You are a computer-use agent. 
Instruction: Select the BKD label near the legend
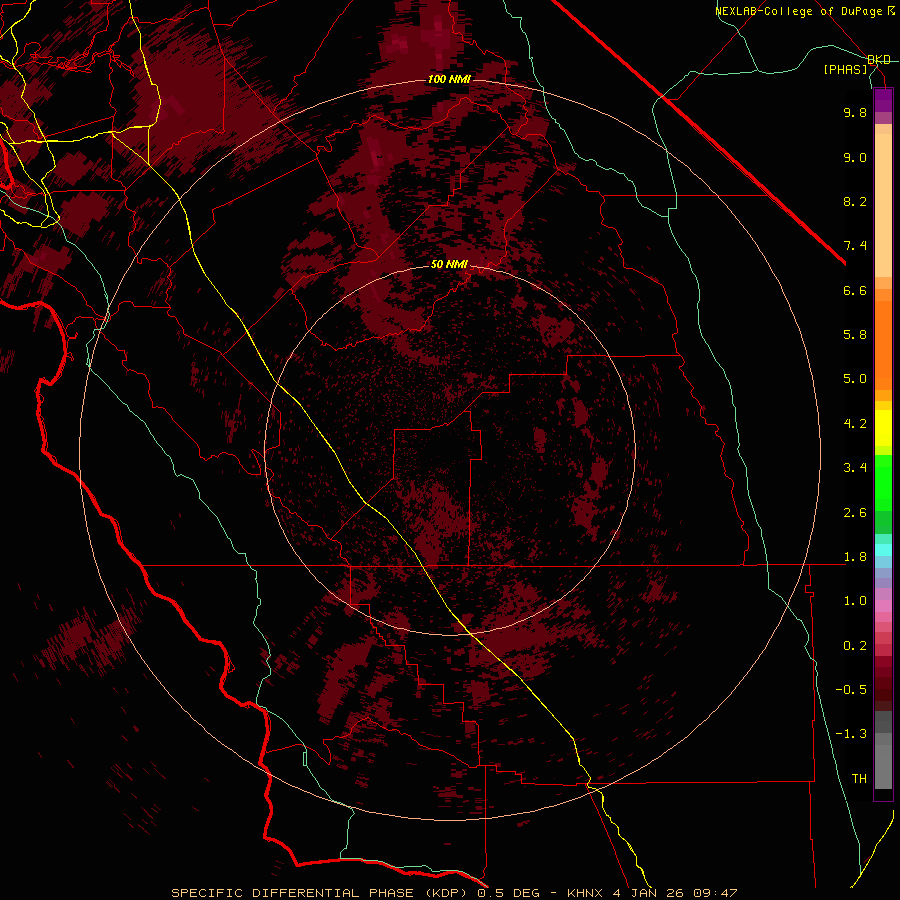[x=879, y=60]
